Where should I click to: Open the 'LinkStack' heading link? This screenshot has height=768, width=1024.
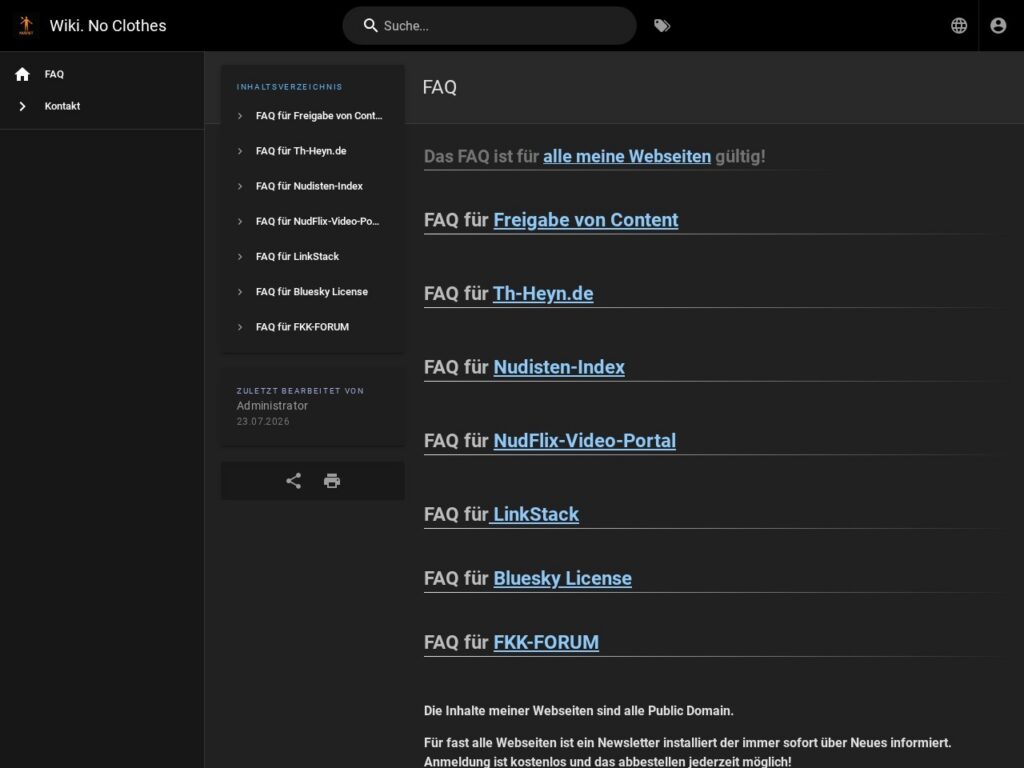click(536, 515)
